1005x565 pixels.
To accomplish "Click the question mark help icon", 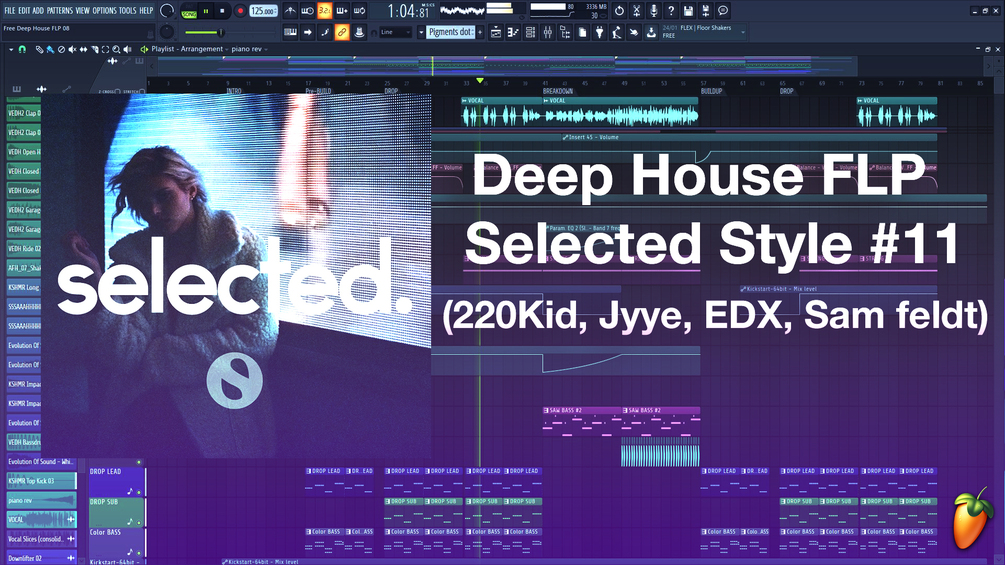I will 671,11.
